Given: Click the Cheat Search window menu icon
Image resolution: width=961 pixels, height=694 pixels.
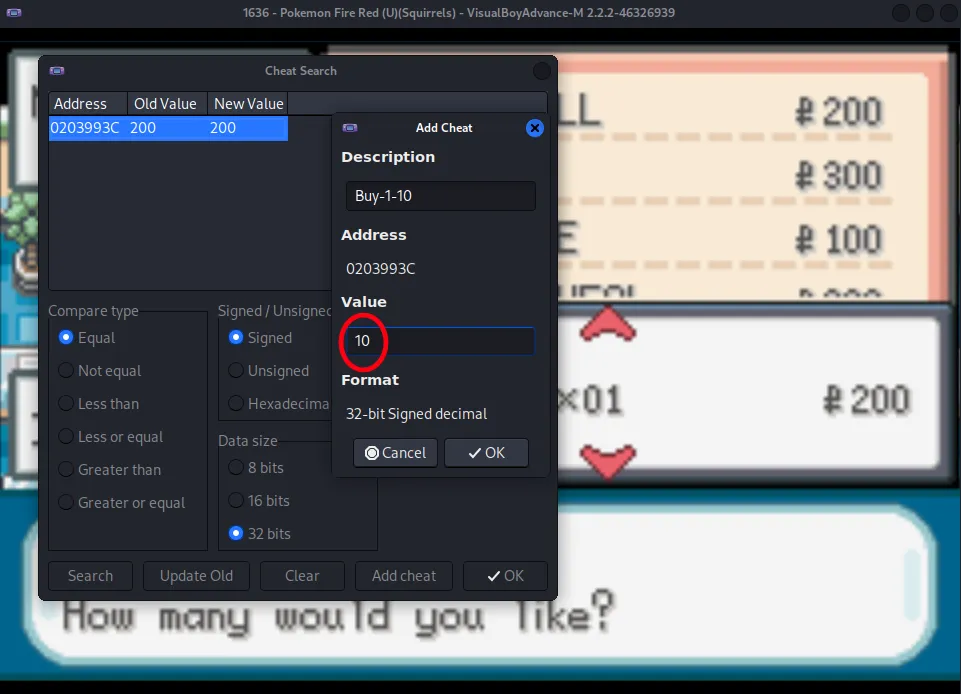Looking at the screenshot, I should point(57,71).
